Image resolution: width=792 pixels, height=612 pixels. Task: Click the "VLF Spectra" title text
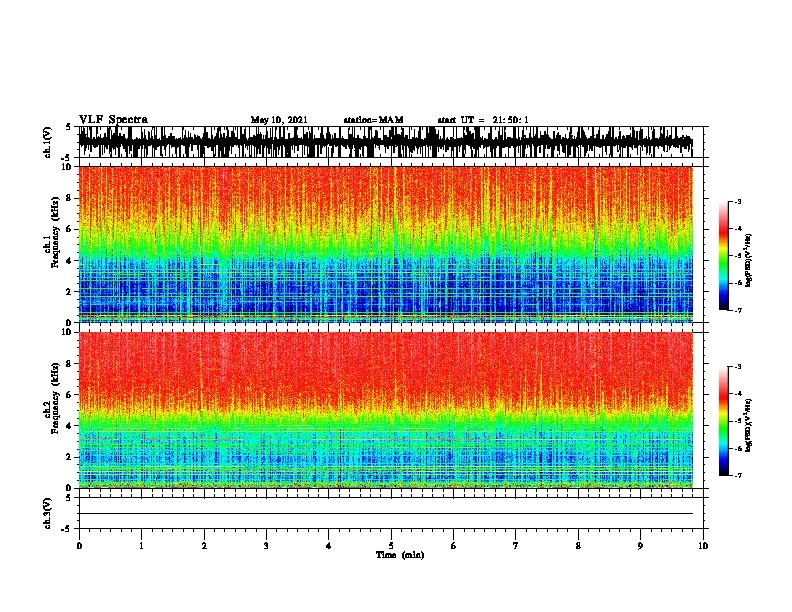click(x=113, y=119)
